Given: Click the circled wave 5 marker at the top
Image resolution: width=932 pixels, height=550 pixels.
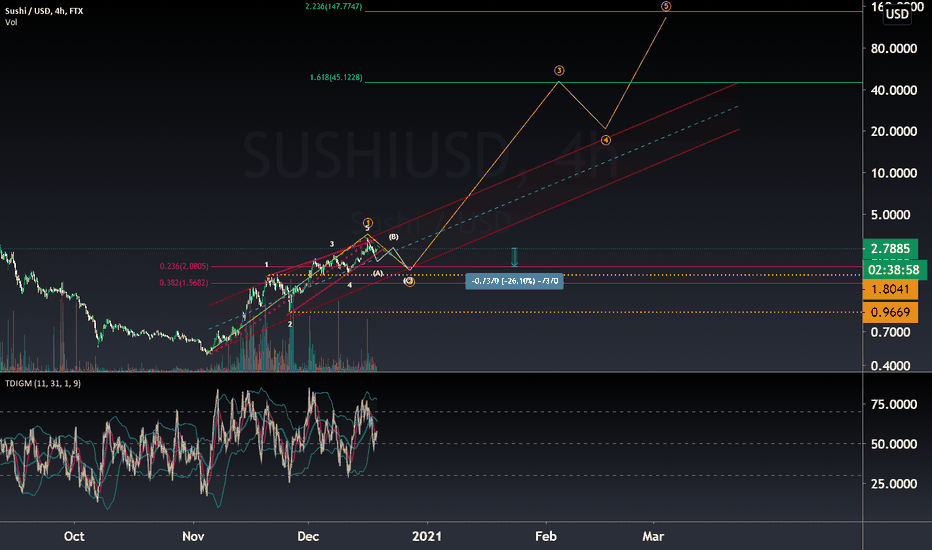Looking at the screenshot, I should point(666,6).
